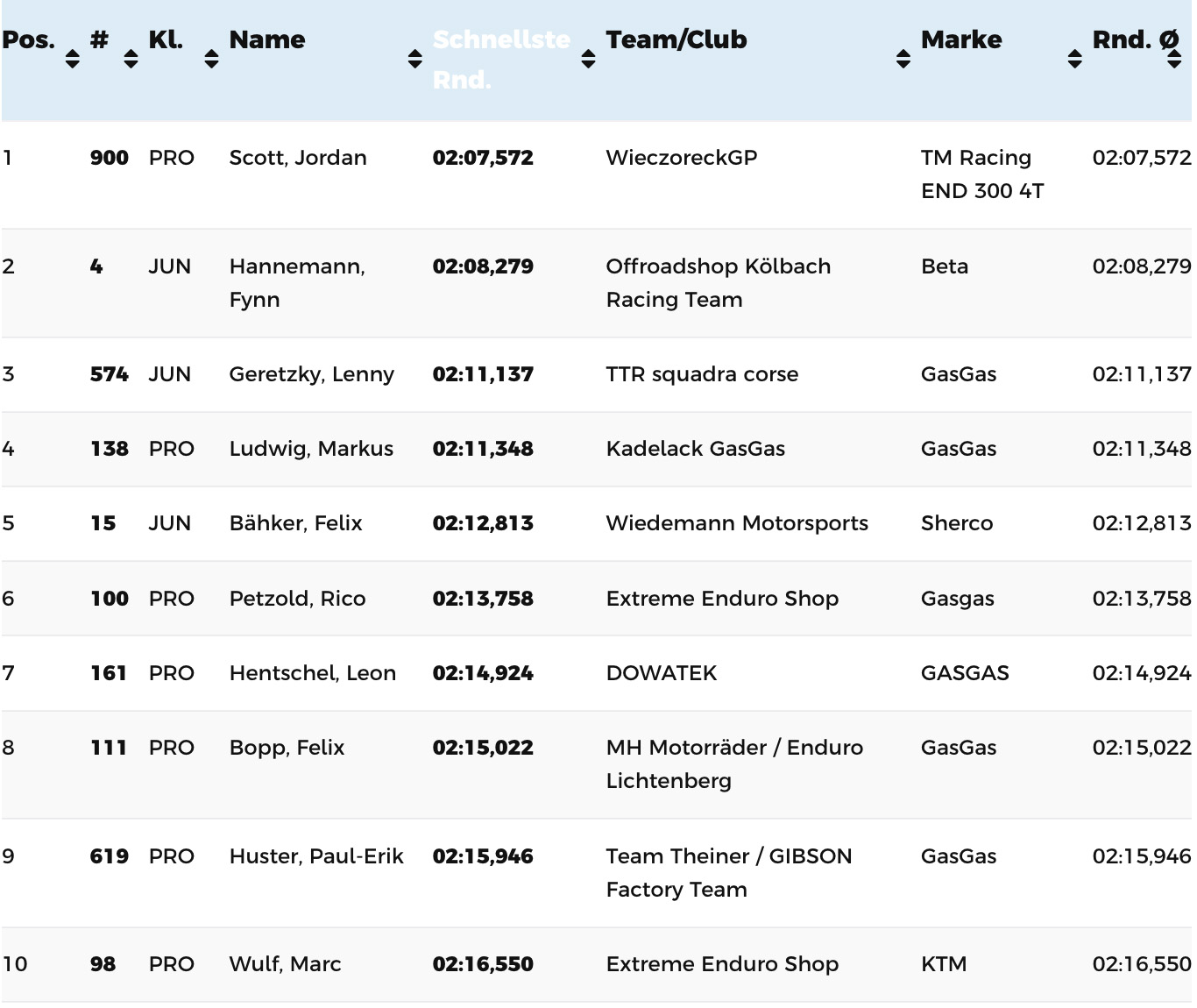This screenshot has width=1197, height=1008.
Task: Click brand Beta
Action: point(945,266)
